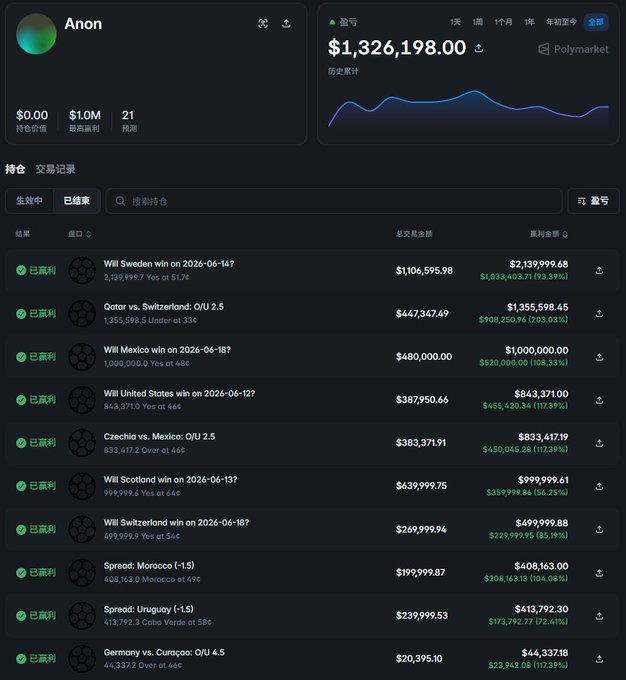Select the 1天 time range
Image resolution: width=626 pixels, height=680 pixels.
[x=455, y=22]
